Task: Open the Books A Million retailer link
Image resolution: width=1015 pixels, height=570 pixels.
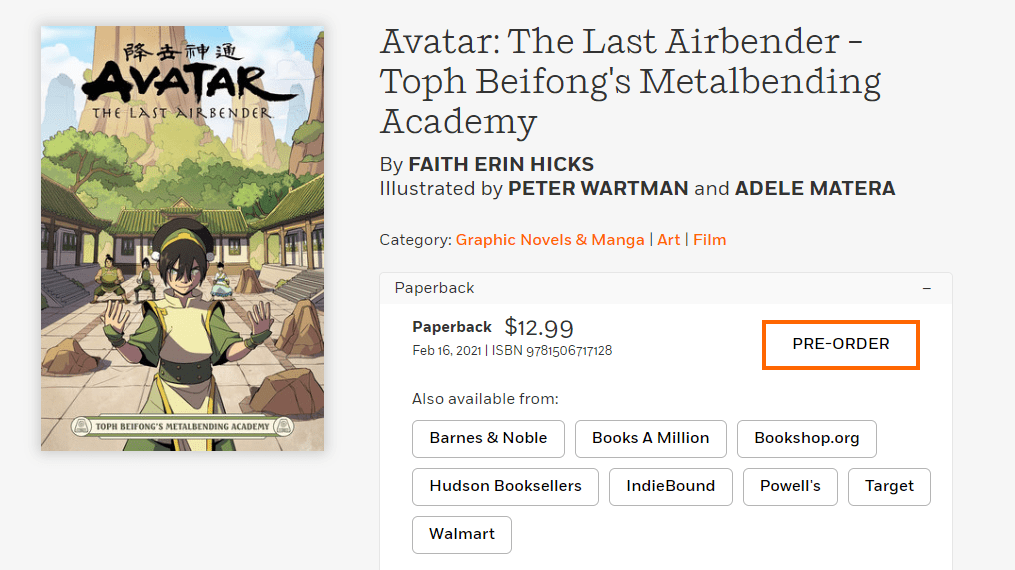Action: [x=650, y=438]
